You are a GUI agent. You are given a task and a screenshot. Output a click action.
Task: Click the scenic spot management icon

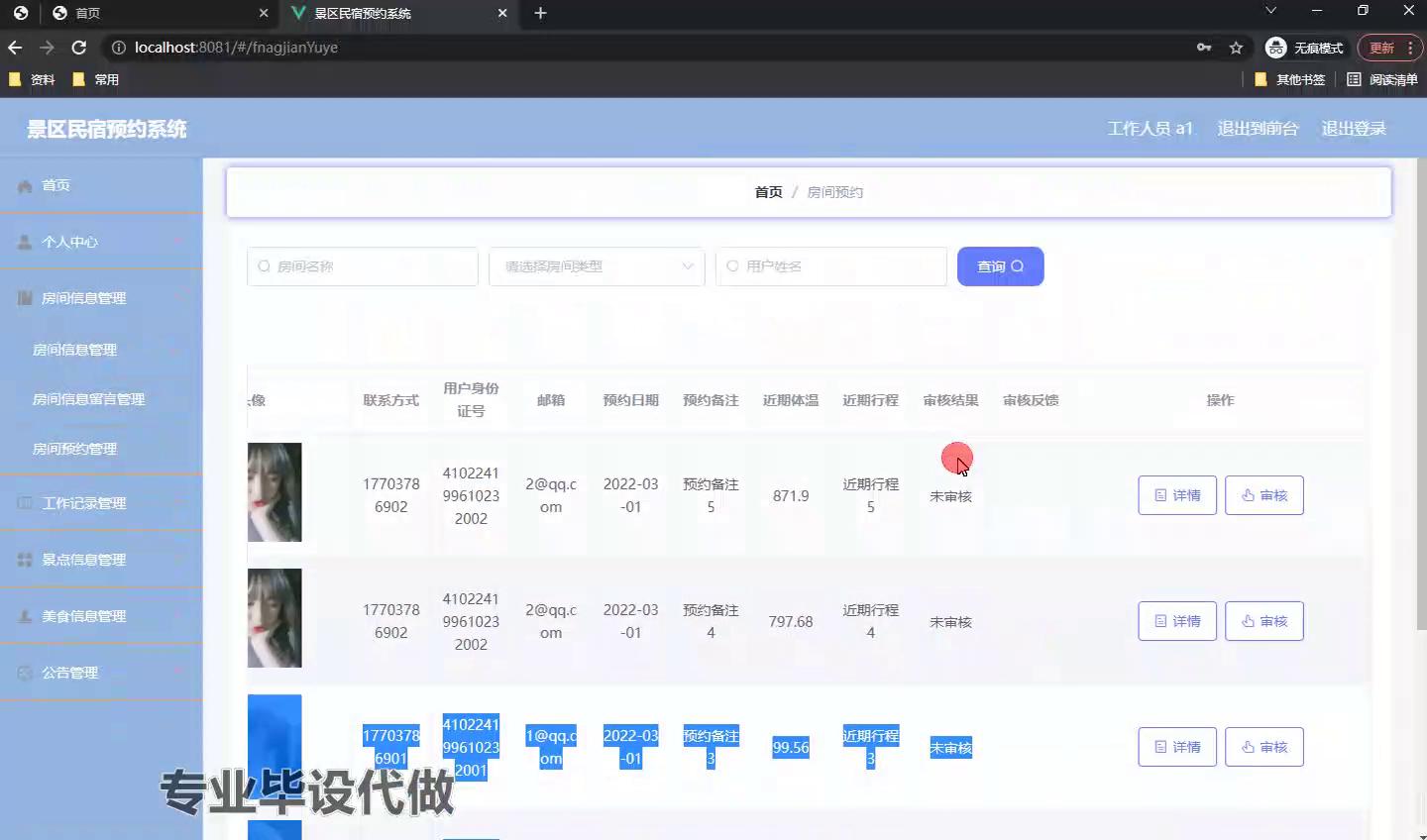click(25, 560)
